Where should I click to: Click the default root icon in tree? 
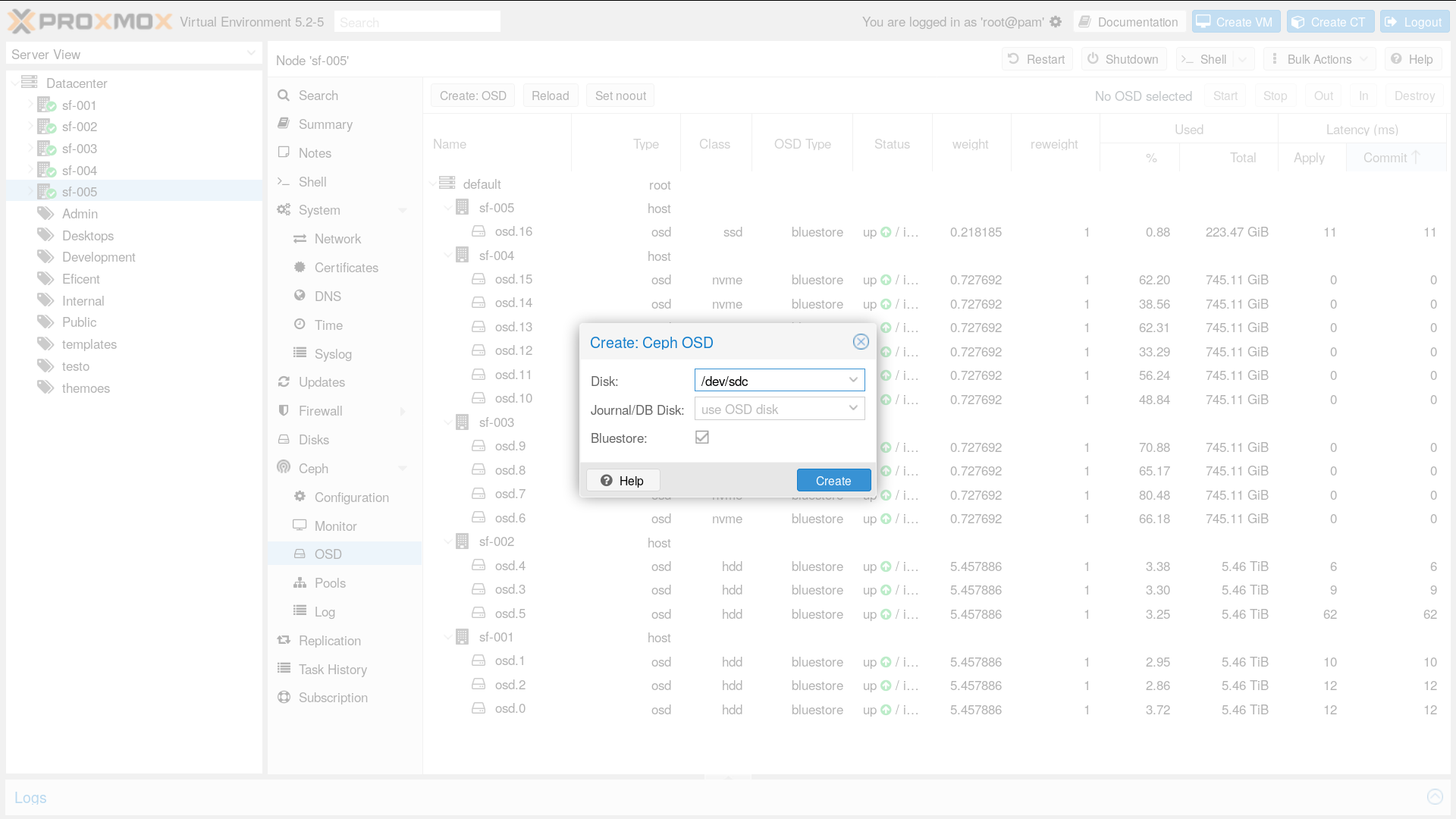click(x=447, y=183)
